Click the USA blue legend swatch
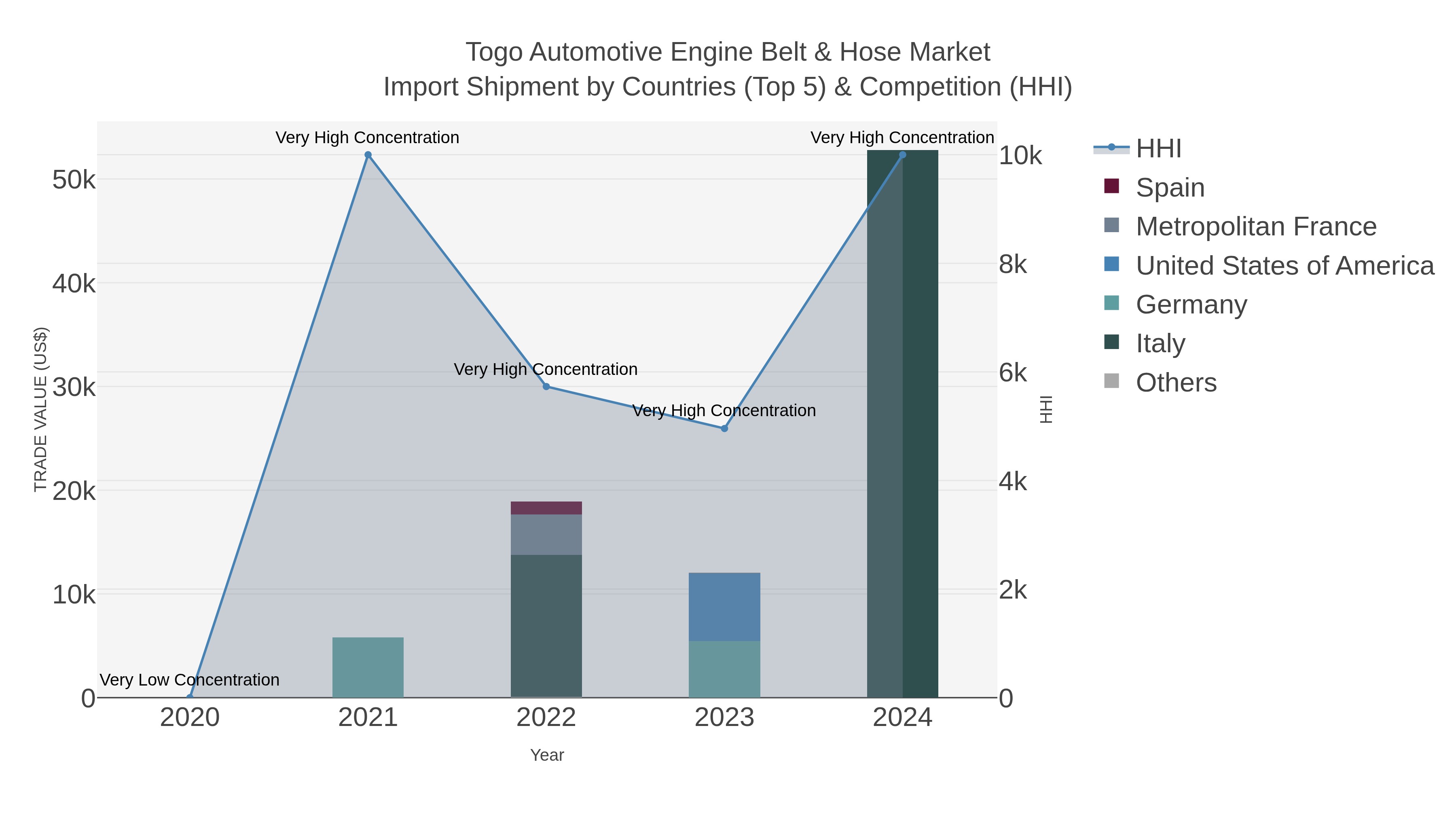Image resolution: width=1456 pixels, height=819 pixels. pyautogui.click(x=1111, y=264)
